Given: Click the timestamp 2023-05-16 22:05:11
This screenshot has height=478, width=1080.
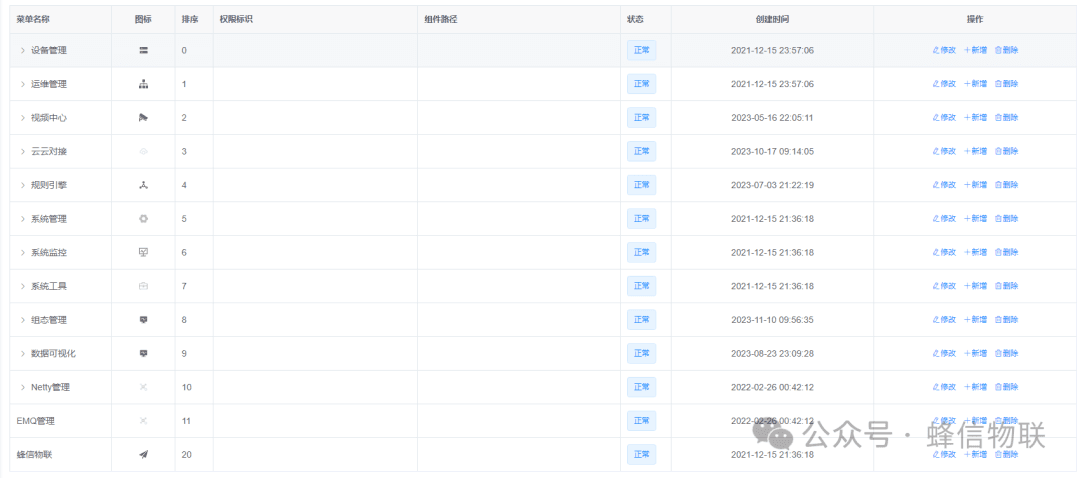Looking at the screenshot, I should (772, 118).
